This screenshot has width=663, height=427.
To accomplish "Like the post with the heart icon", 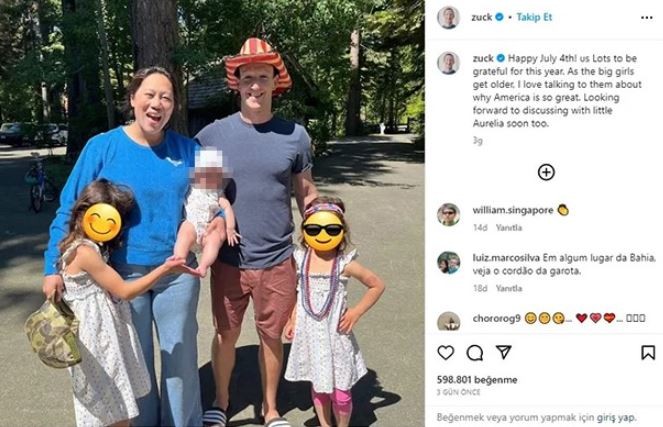I will point(446,353).
